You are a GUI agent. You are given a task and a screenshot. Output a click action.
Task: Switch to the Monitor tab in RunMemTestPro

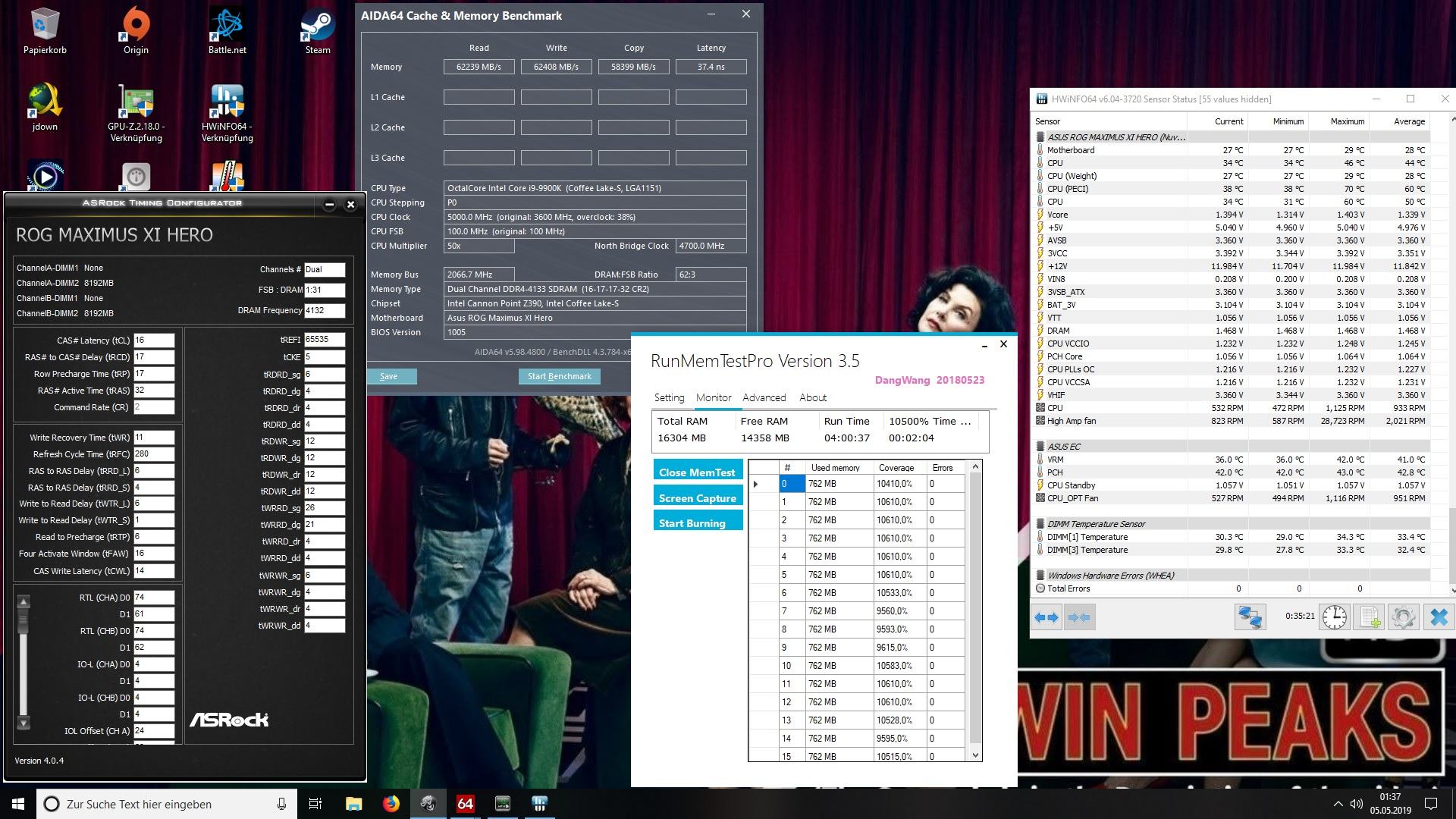point(714,397)
